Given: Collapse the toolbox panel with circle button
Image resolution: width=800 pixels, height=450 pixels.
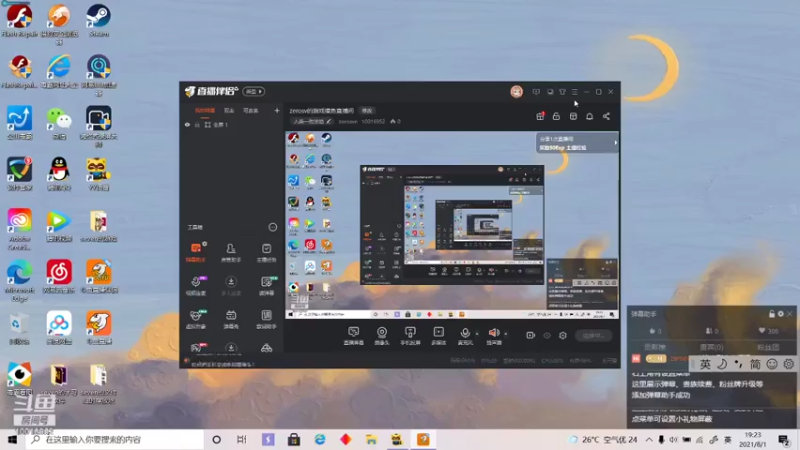Looking at the screenshot, I should [x=272, y=227].
